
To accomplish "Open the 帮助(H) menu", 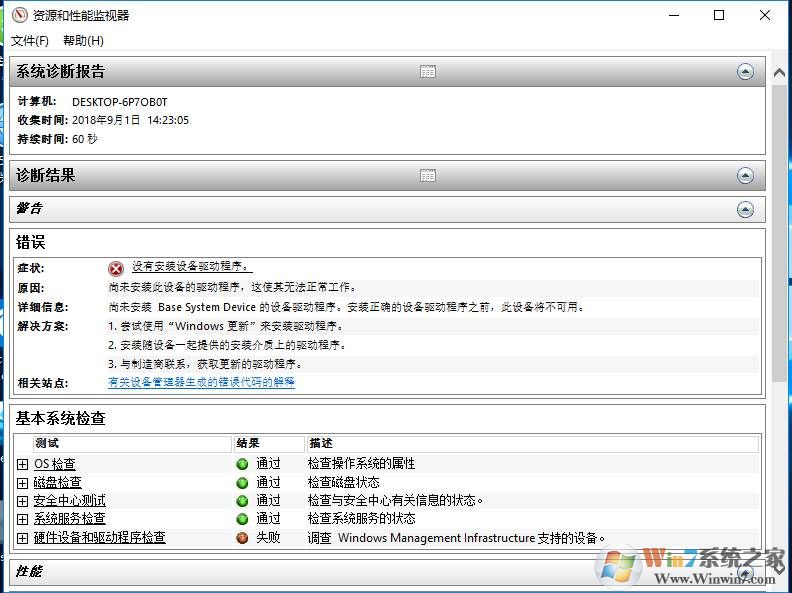I will tap(83, 41).
